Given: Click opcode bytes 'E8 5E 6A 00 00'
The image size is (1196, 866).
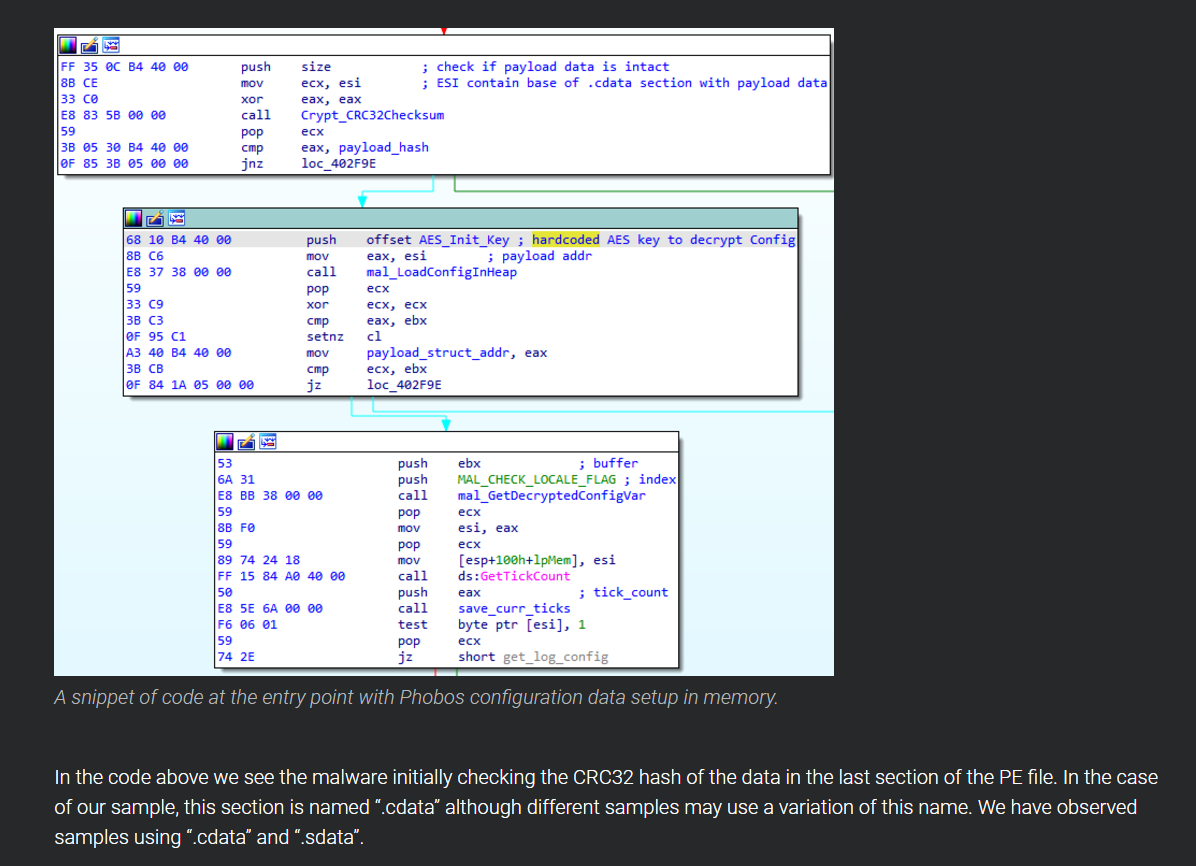Looking at the screenshot, I should (x=270, y=609).
